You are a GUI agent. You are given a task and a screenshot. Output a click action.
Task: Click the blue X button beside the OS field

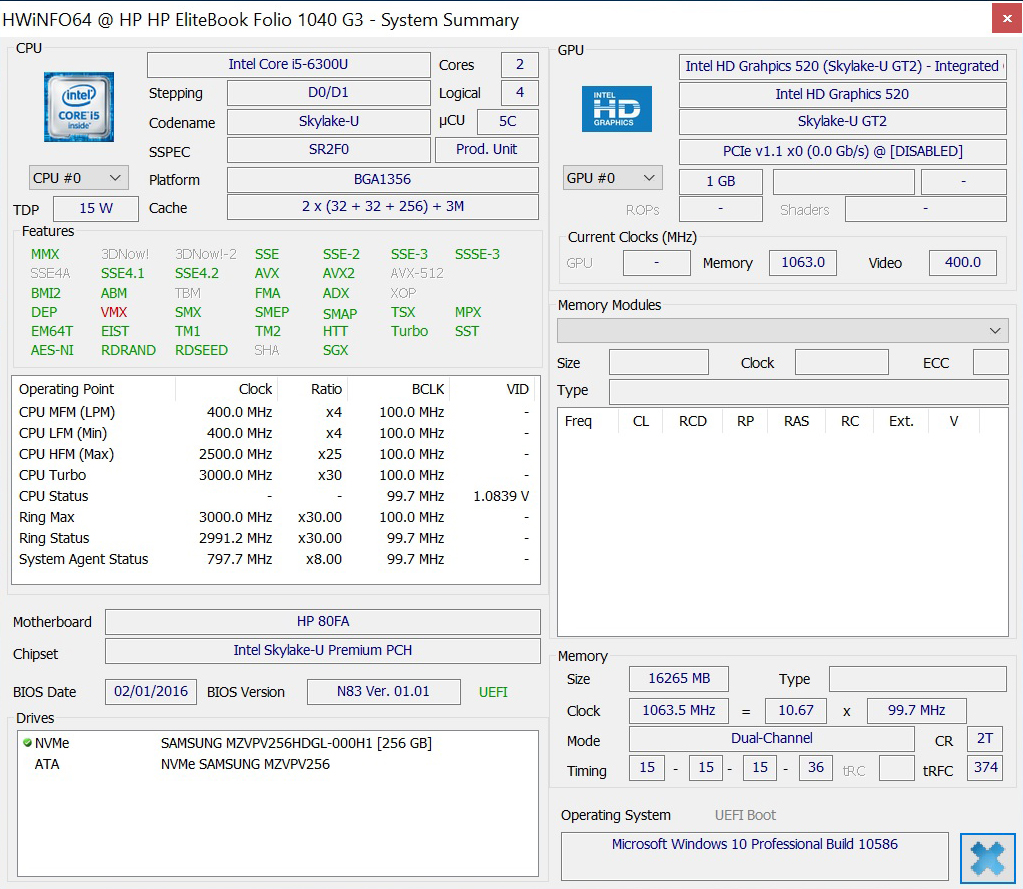point(987,858)
